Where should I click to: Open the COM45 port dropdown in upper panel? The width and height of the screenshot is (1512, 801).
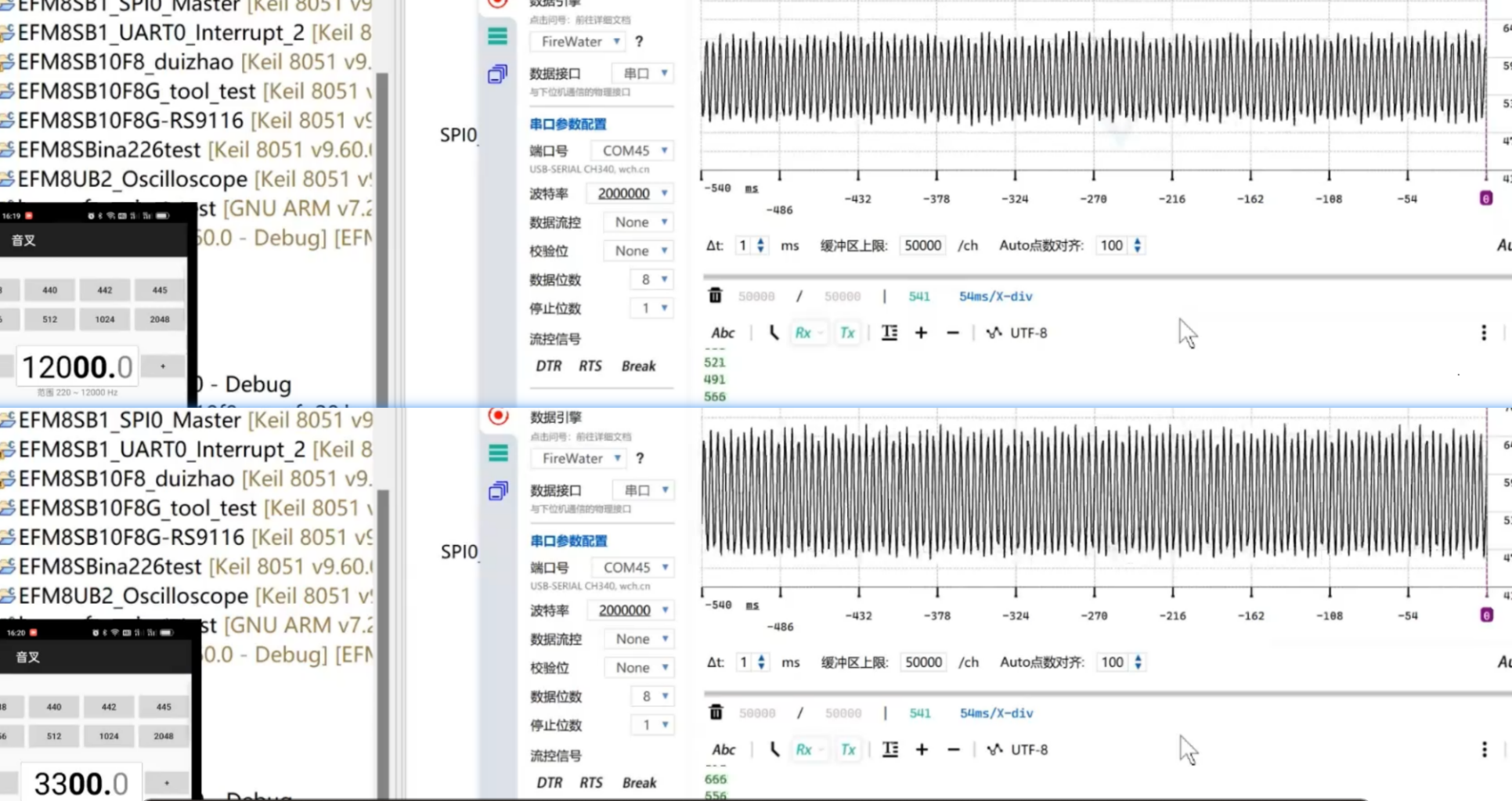(634, 150)
